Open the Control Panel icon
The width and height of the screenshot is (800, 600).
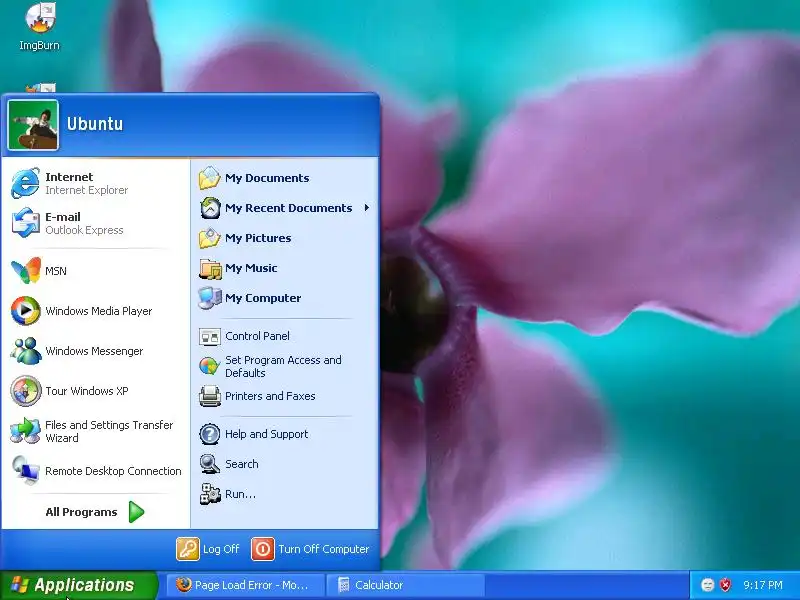(x=210, y=337)
